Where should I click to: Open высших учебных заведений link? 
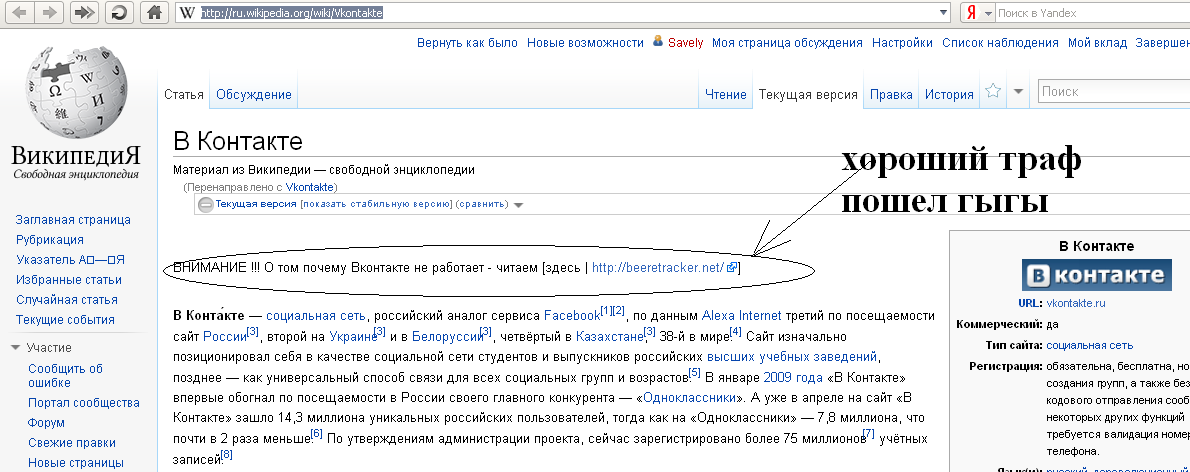(792, 357)
